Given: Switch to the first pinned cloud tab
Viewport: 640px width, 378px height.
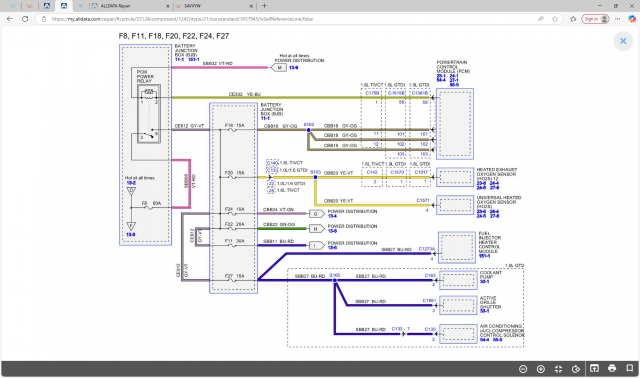Looking at the screenshot, I should click(x=13, y=6).
